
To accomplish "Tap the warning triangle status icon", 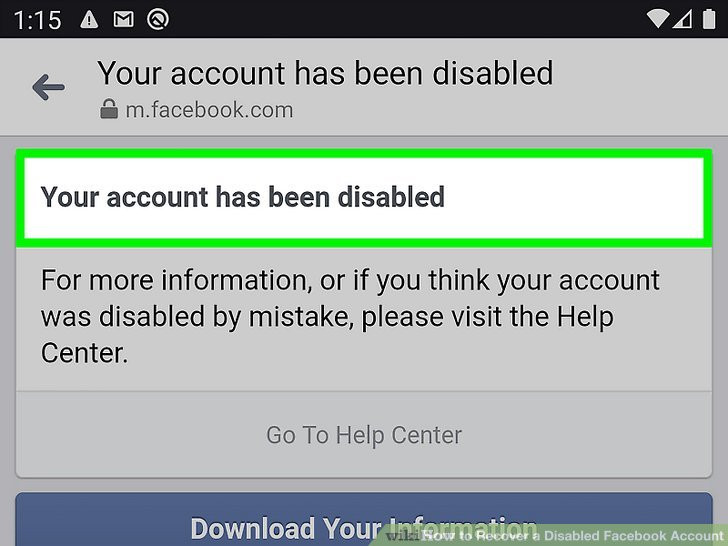I will click(89, 19).
